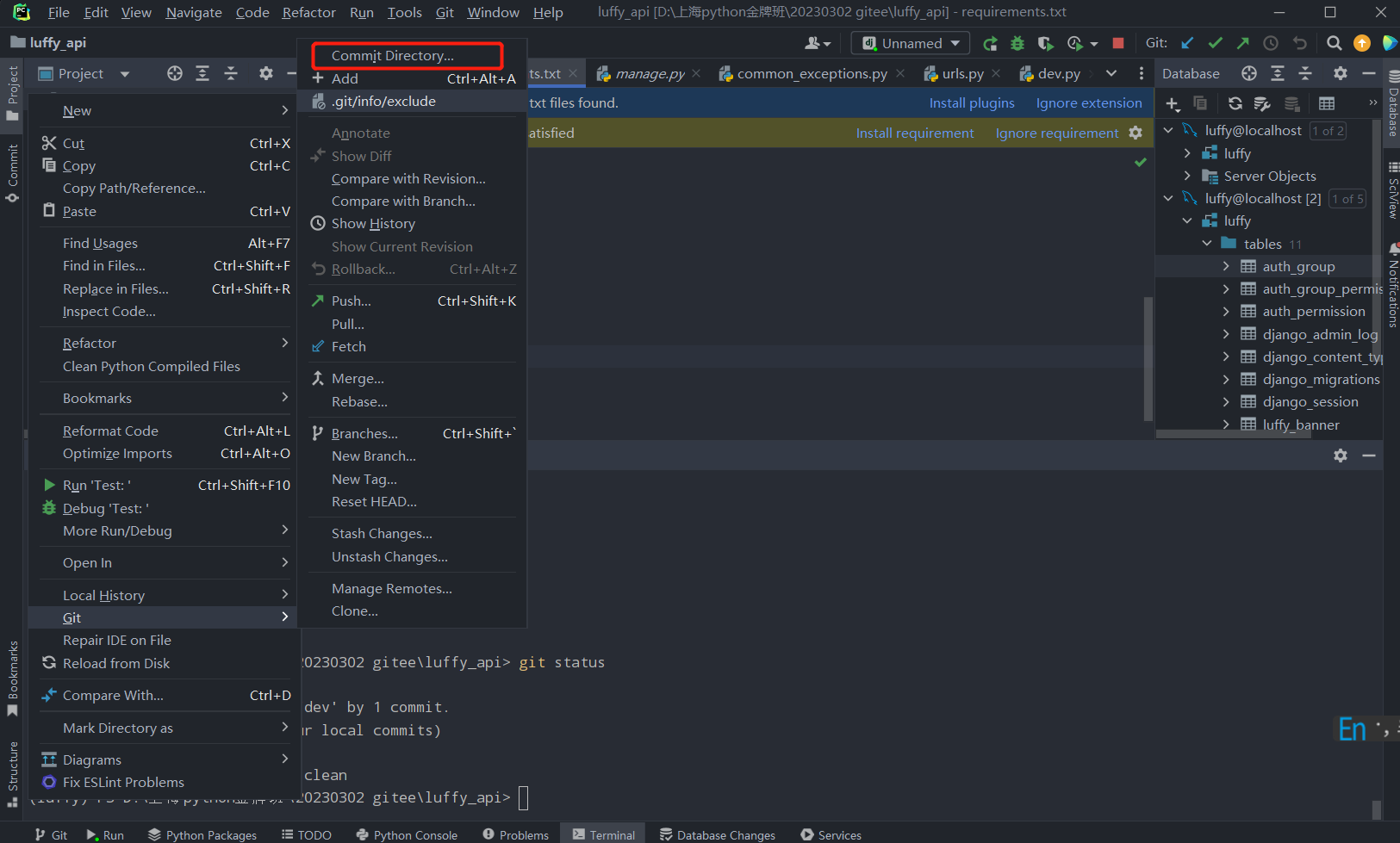
Task: Expand Server Objects node
Action: [x=1187, y=176]
